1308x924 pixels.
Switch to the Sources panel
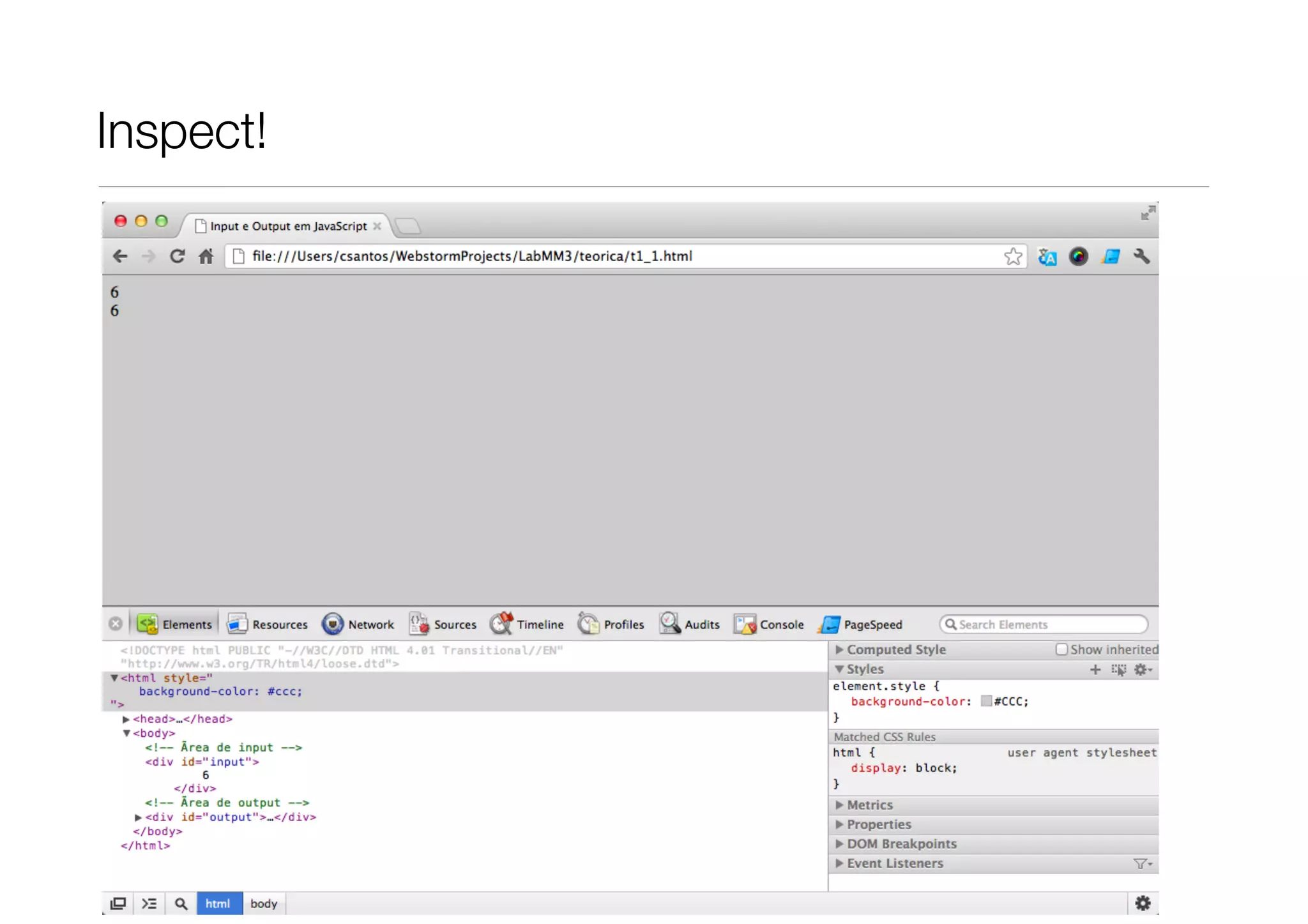(x=443, y=624)
